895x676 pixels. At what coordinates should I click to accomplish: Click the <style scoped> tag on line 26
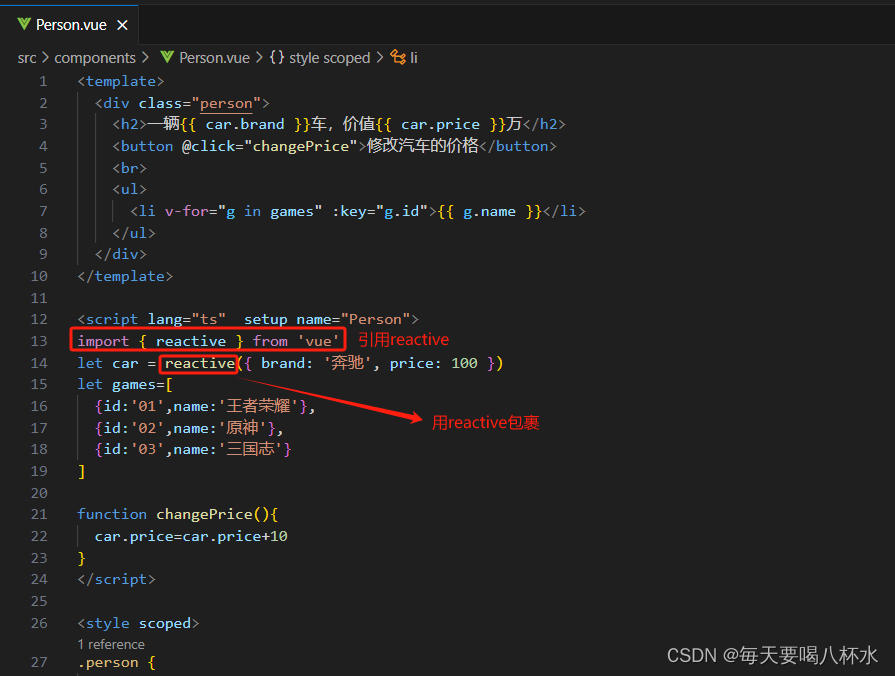tap(139, 623)
